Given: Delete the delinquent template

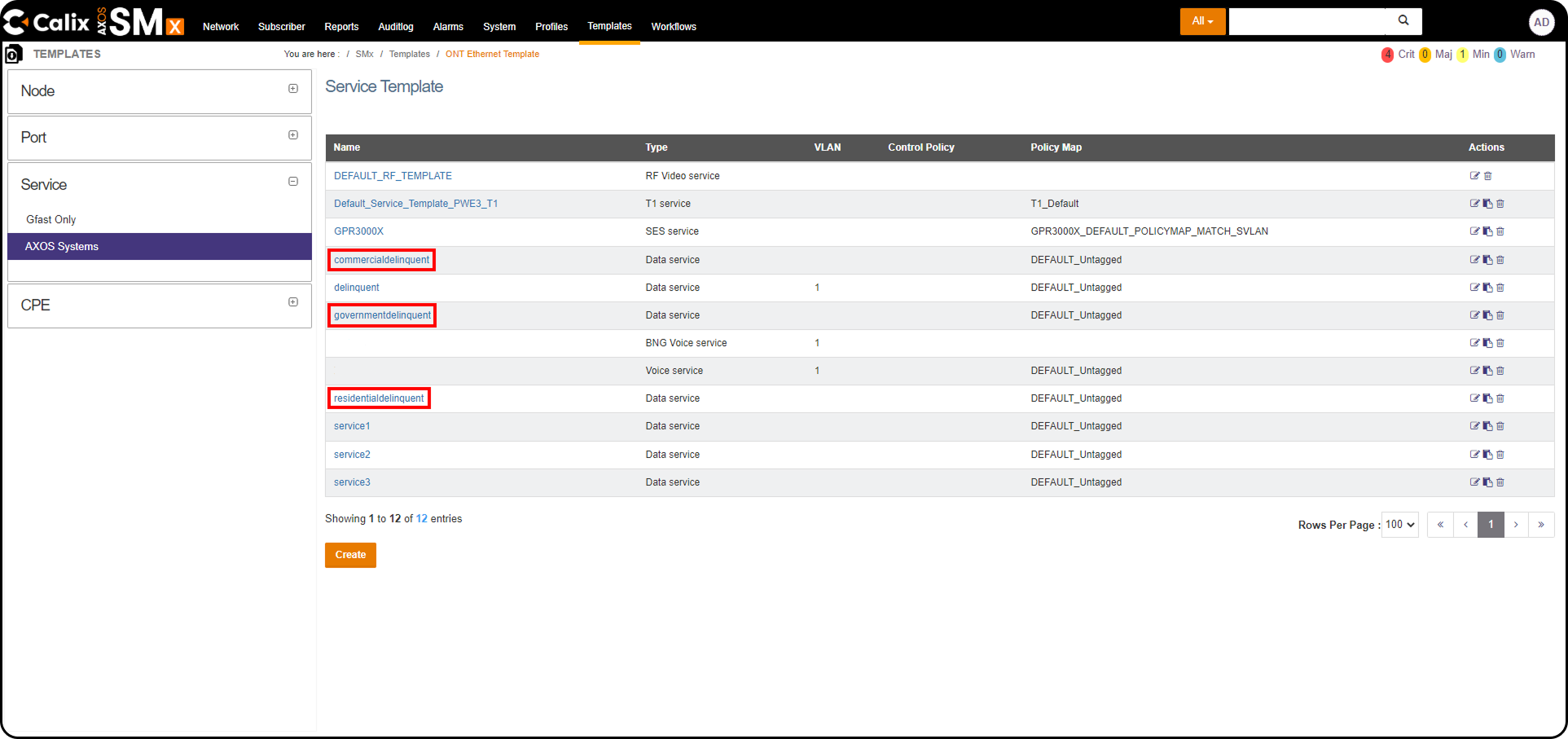Looking at the screenshot, I should pyautogui.click(x=1500, y=288).
